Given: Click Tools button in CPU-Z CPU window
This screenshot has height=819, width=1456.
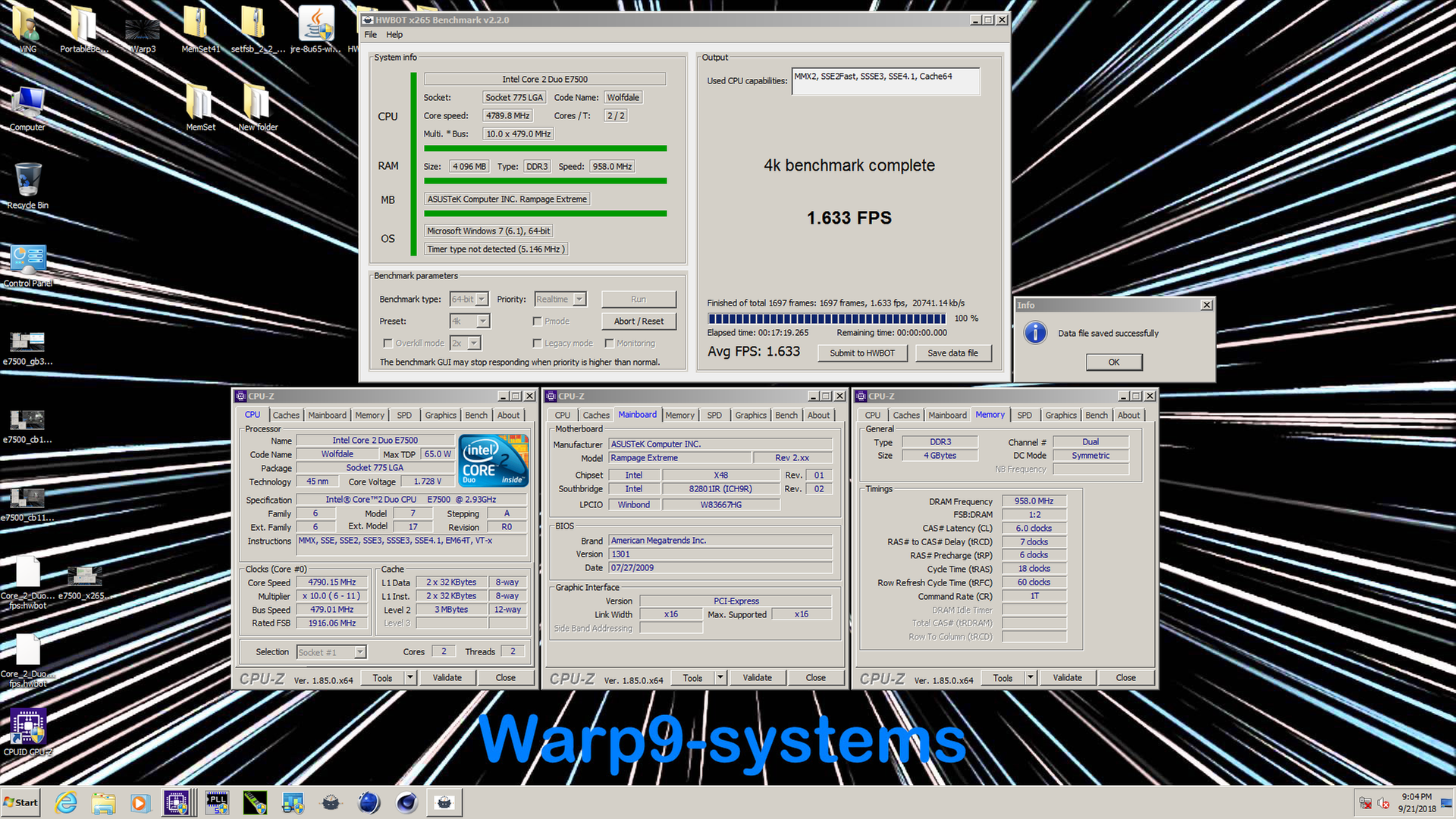Looking at the screenshot, I should [x=383, y=678].
